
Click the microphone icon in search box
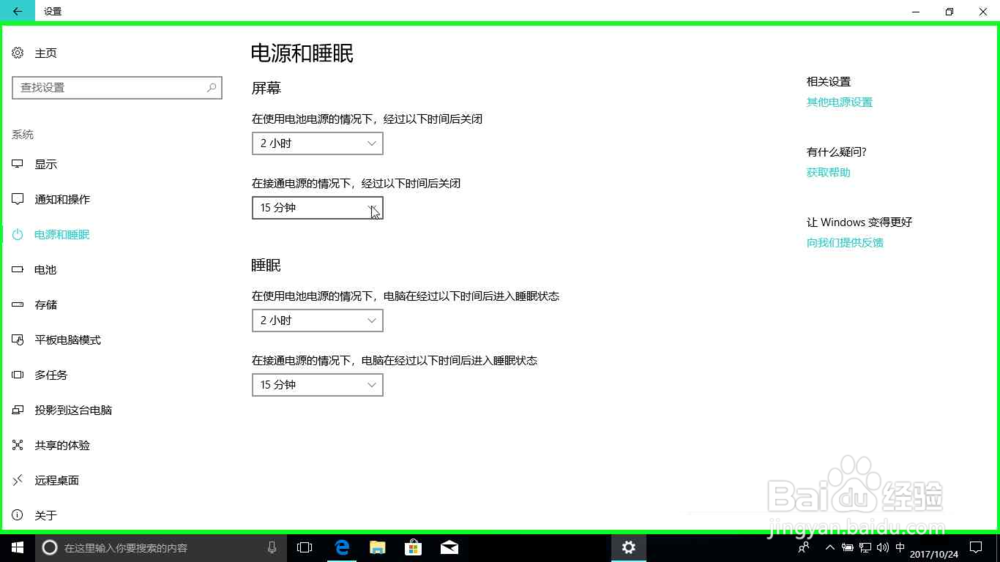pyautogui.click(x=272, y=547)
